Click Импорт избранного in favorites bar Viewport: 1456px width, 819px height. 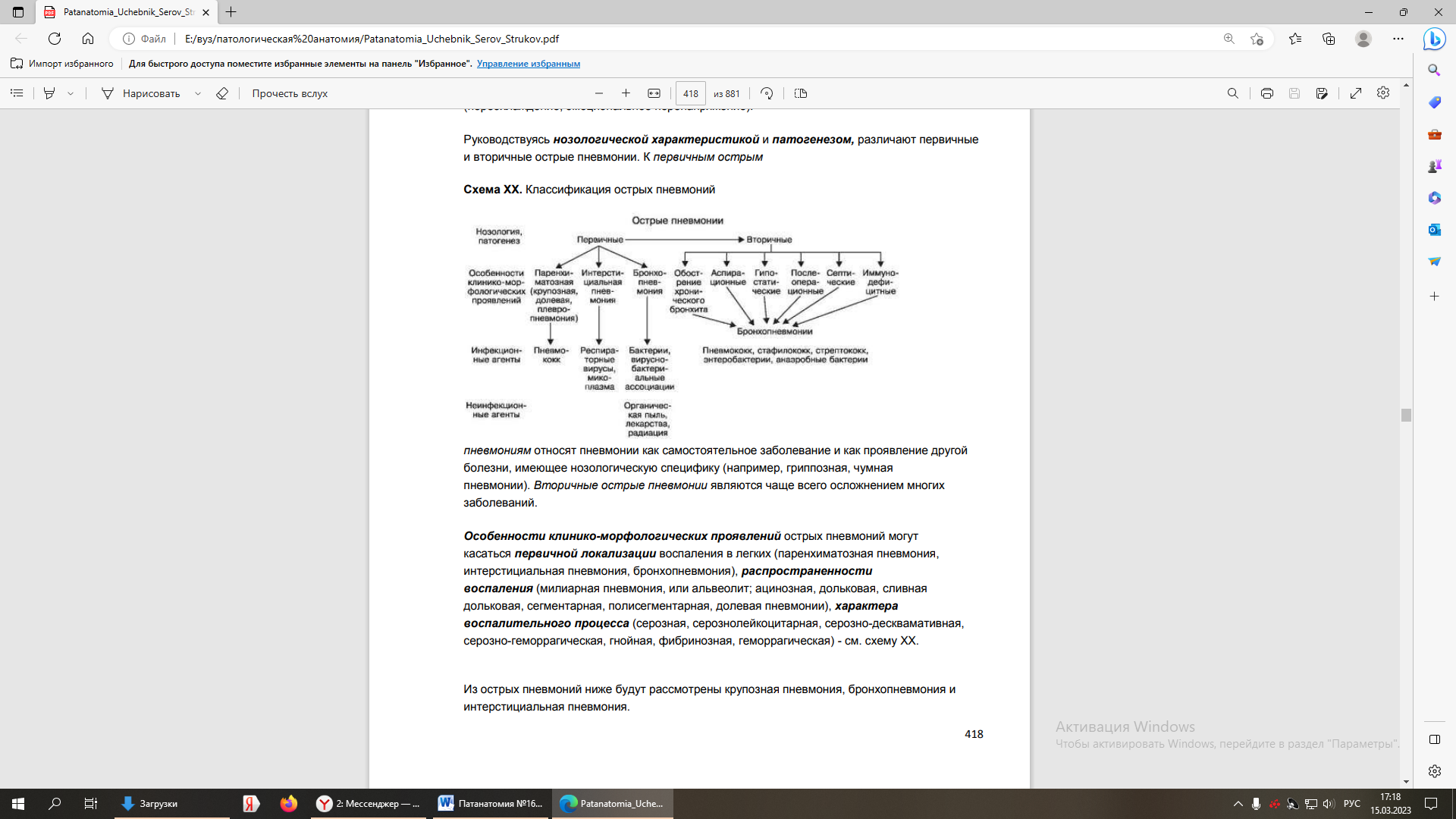[x=62, y=64]
